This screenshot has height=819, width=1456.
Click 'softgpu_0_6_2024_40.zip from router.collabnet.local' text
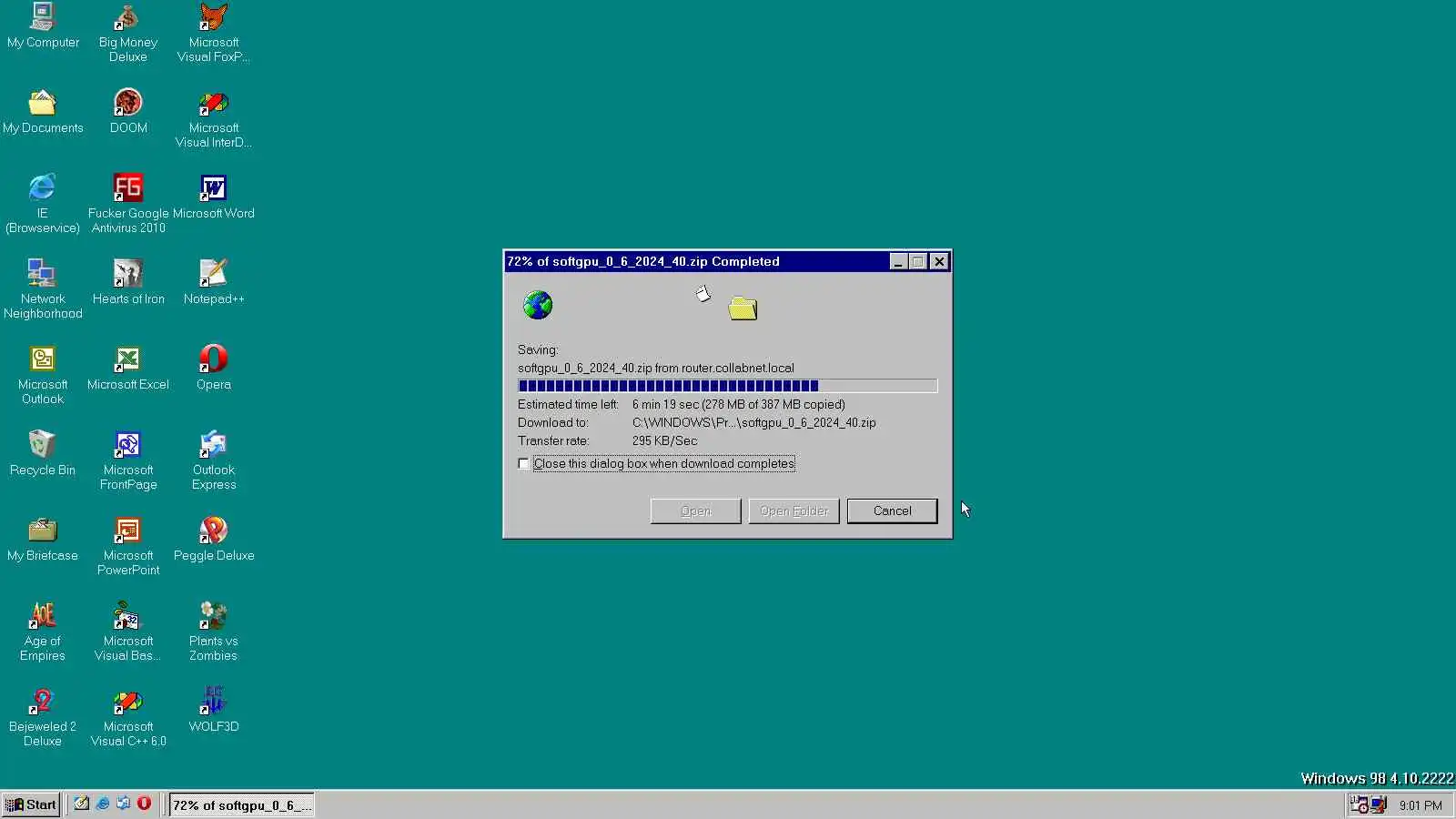(655, 368)
